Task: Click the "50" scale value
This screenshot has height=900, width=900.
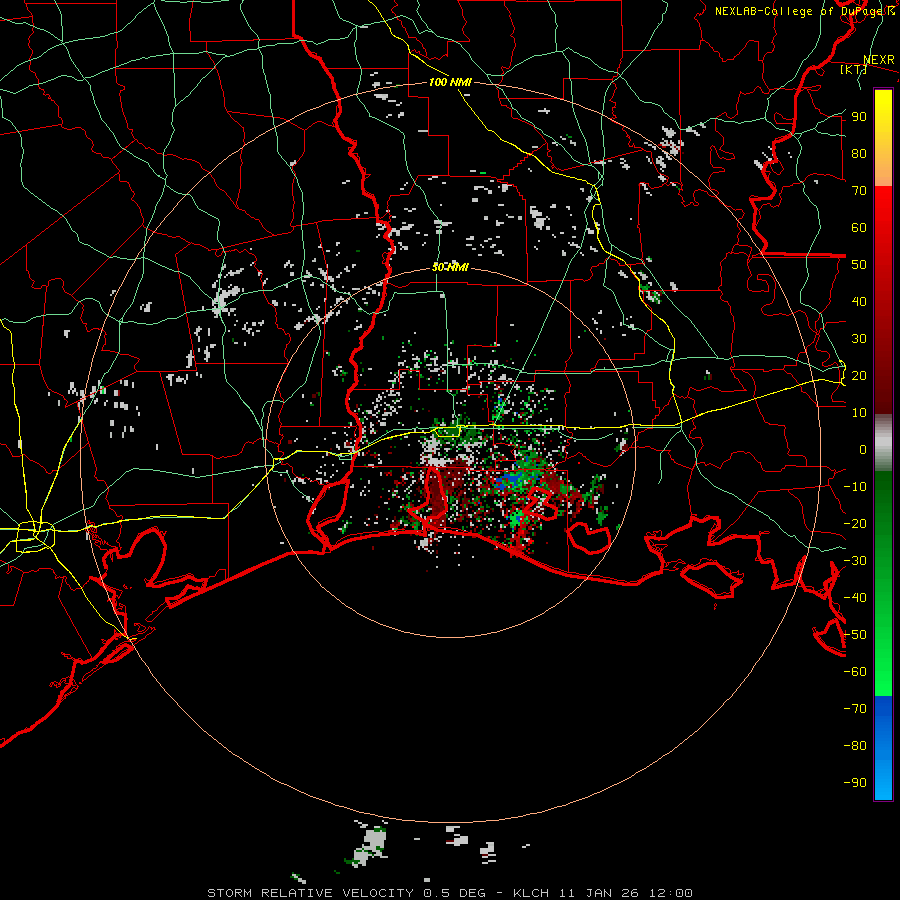Action: 859,265
